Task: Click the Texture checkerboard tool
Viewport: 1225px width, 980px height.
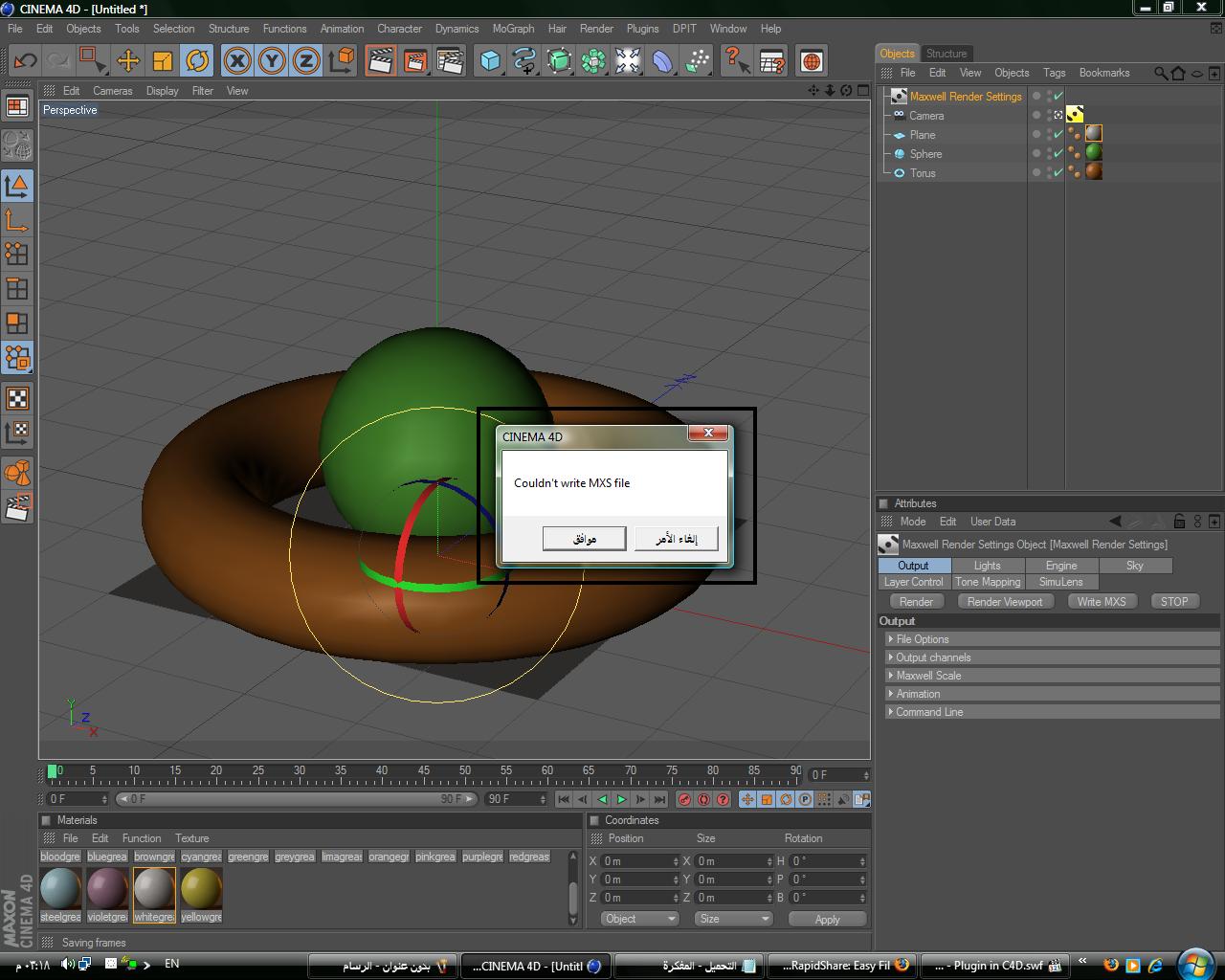Action: point(17,398)
